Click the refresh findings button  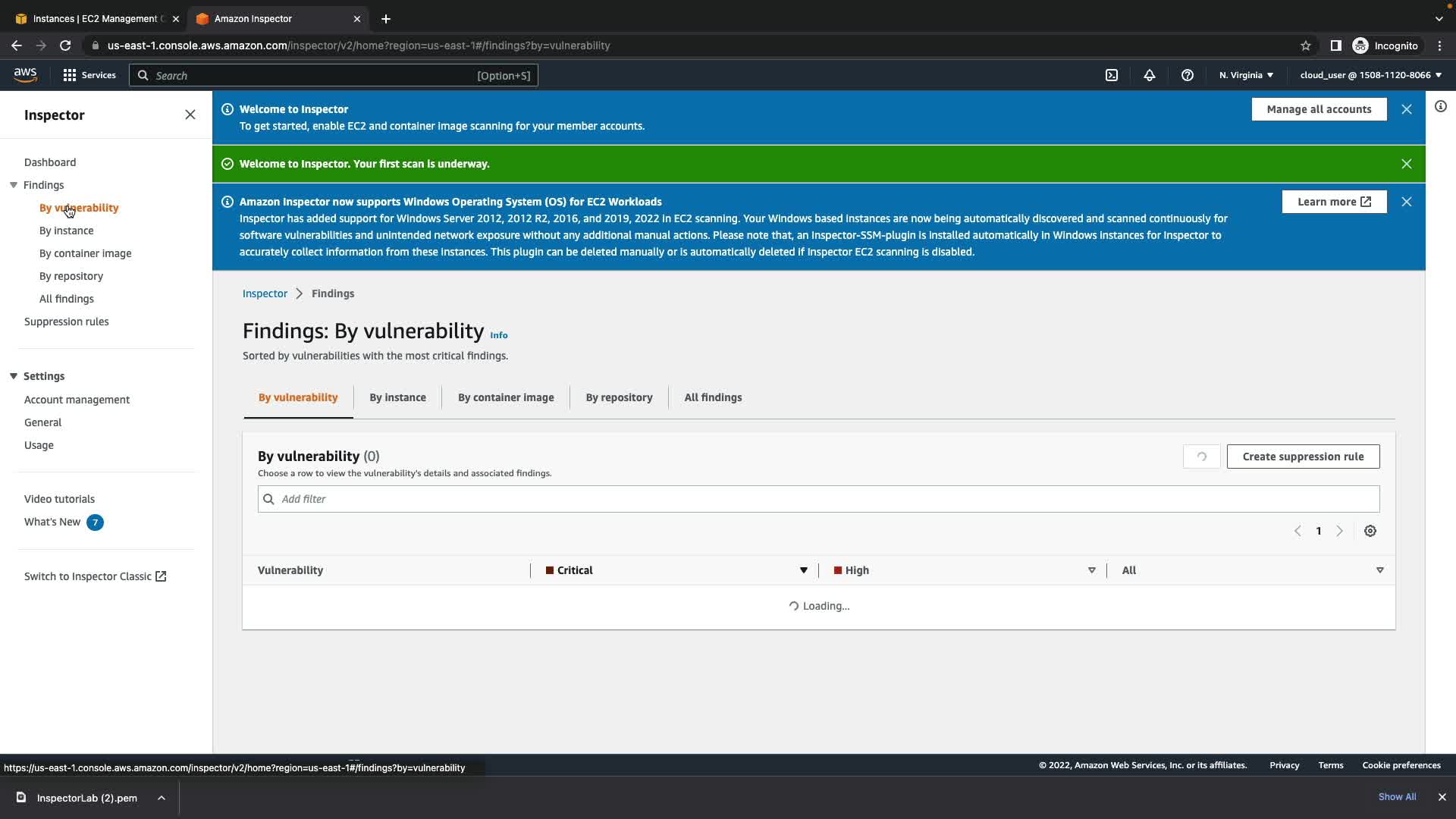(x=1201, y=457)
